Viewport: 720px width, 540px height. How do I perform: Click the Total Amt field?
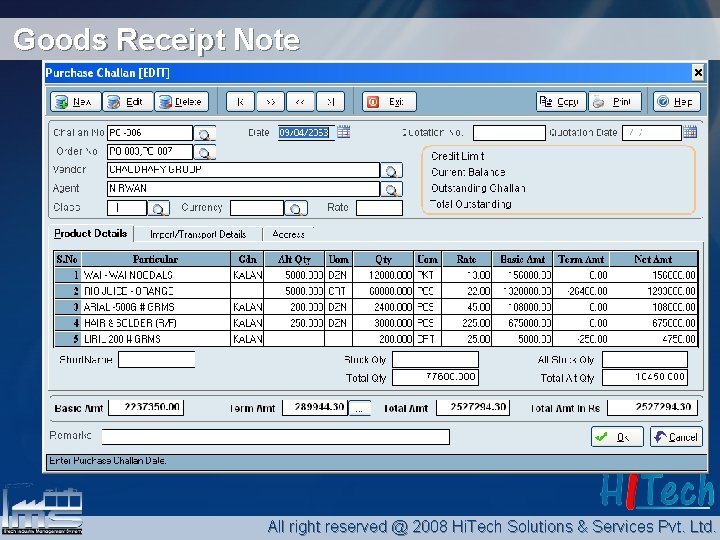(473, 407)
